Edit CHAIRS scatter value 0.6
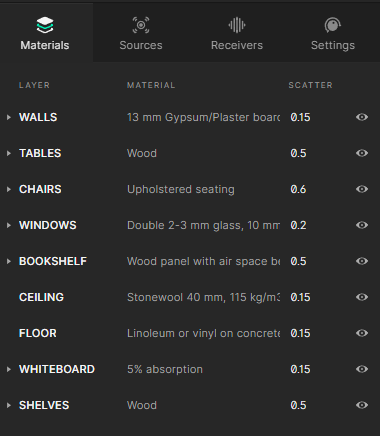380x436 pixels. pos(298,189)
